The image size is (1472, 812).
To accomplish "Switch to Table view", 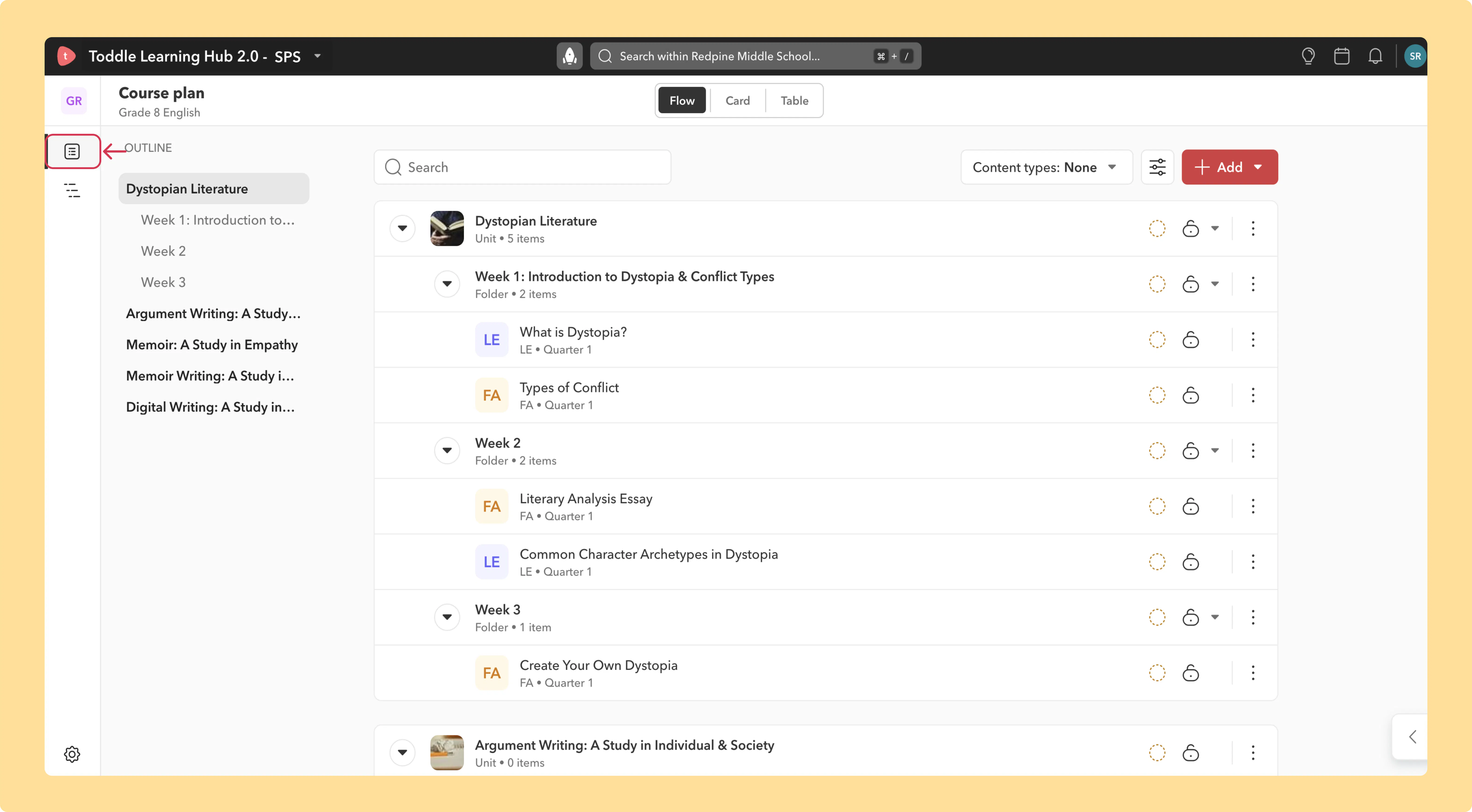I will [794, 101].
